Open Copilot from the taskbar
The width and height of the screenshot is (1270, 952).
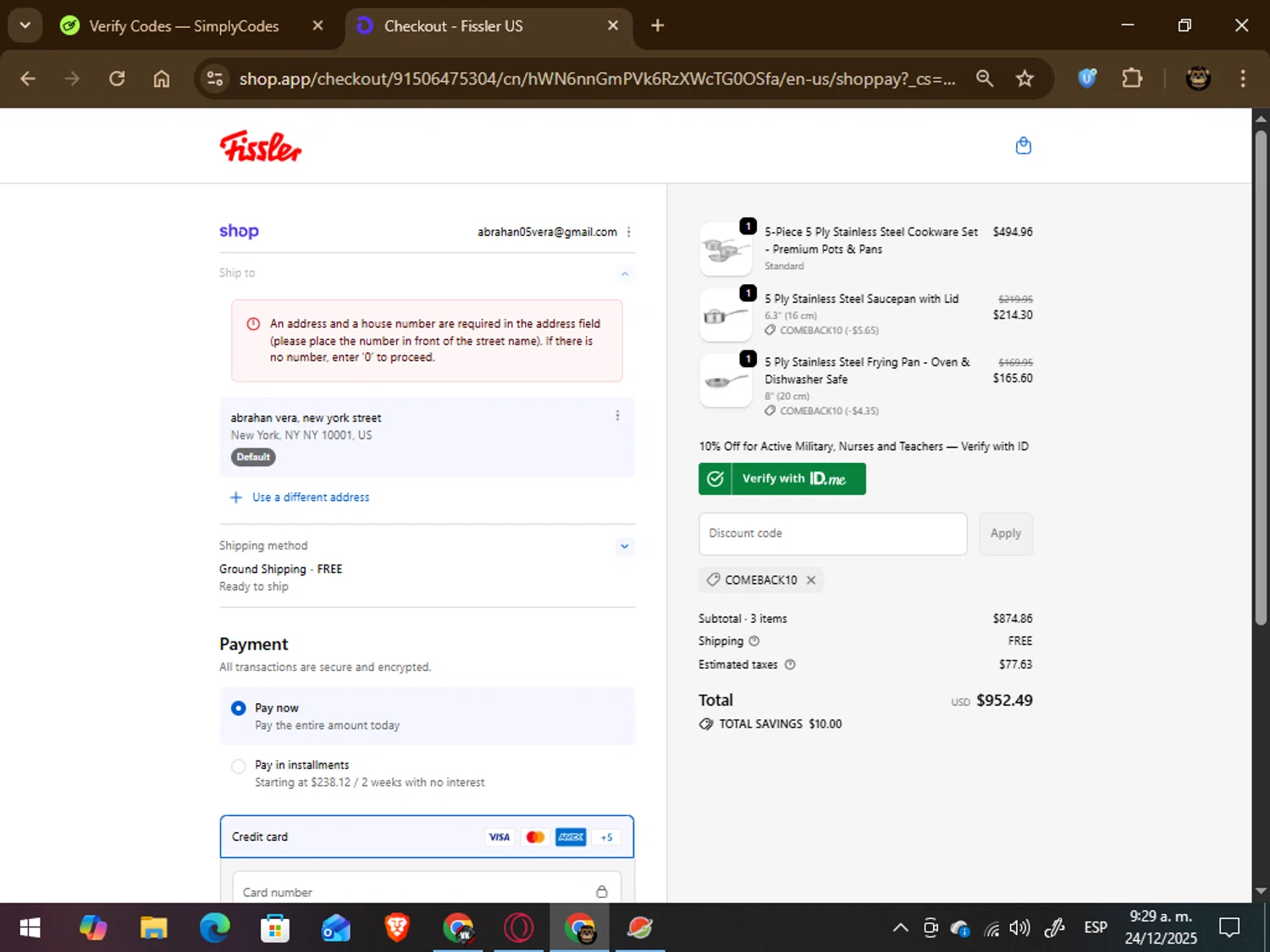[93, 928]
